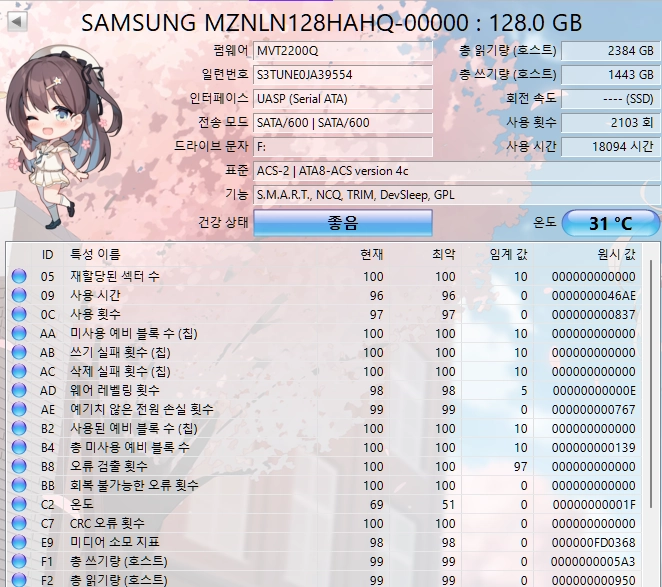The height and width of the screenshot is (587, 662).
Task: Click status circle of row 09
Action: pyautogui.click(x=19, y=295)
